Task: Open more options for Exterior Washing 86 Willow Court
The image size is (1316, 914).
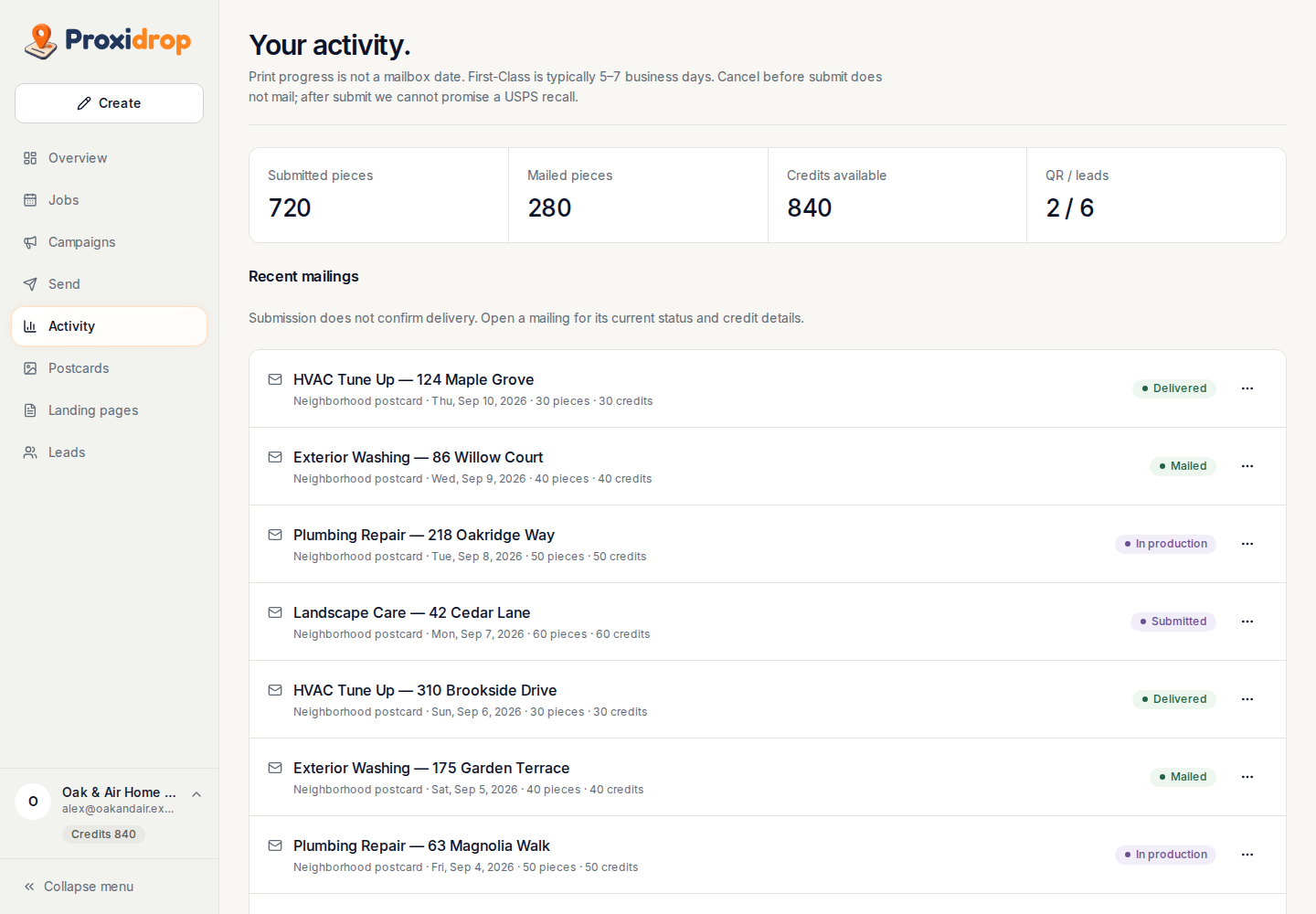Action: 1247,466
